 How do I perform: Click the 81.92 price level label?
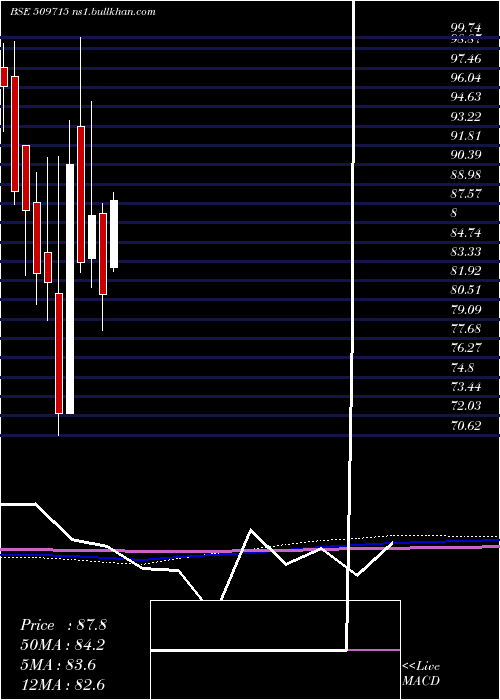pos(466,271)
